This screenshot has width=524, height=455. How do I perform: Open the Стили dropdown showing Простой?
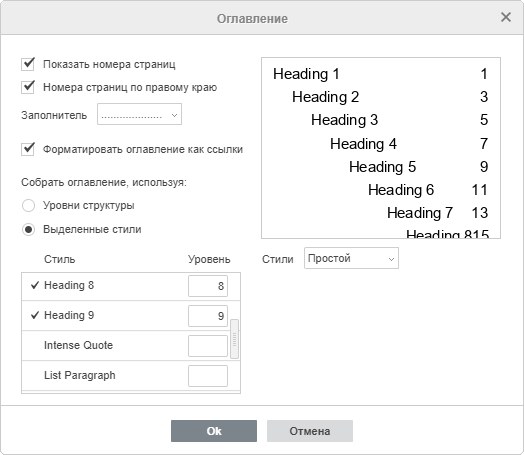tap(351, 258)
